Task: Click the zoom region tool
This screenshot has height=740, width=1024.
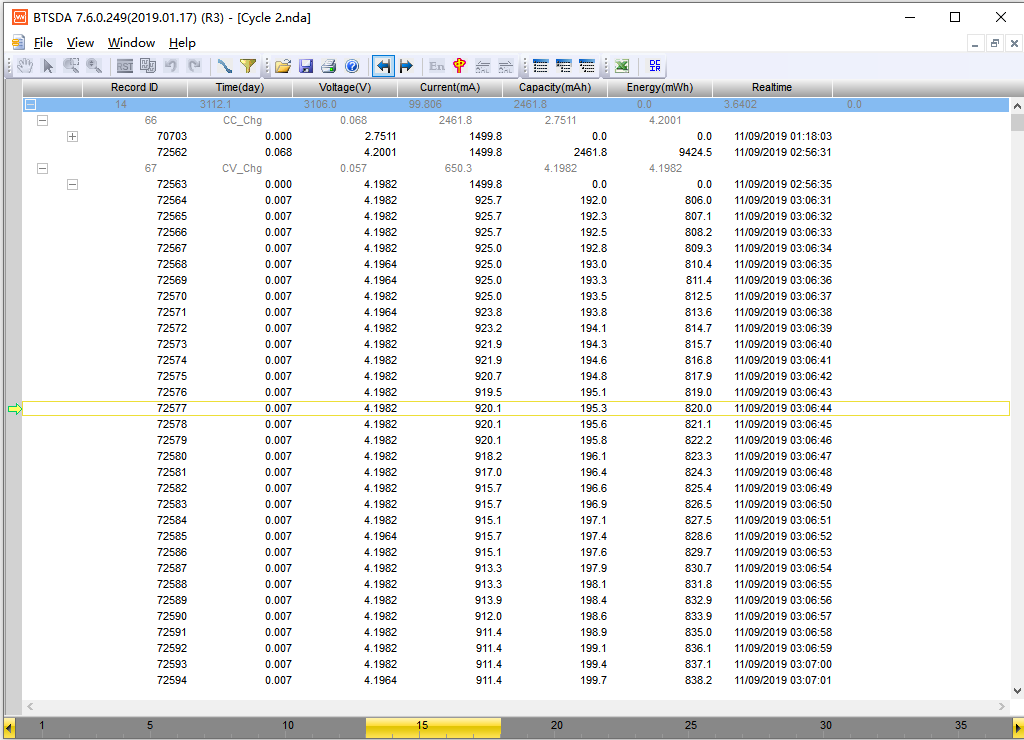Action: click(x=71, y=66)
